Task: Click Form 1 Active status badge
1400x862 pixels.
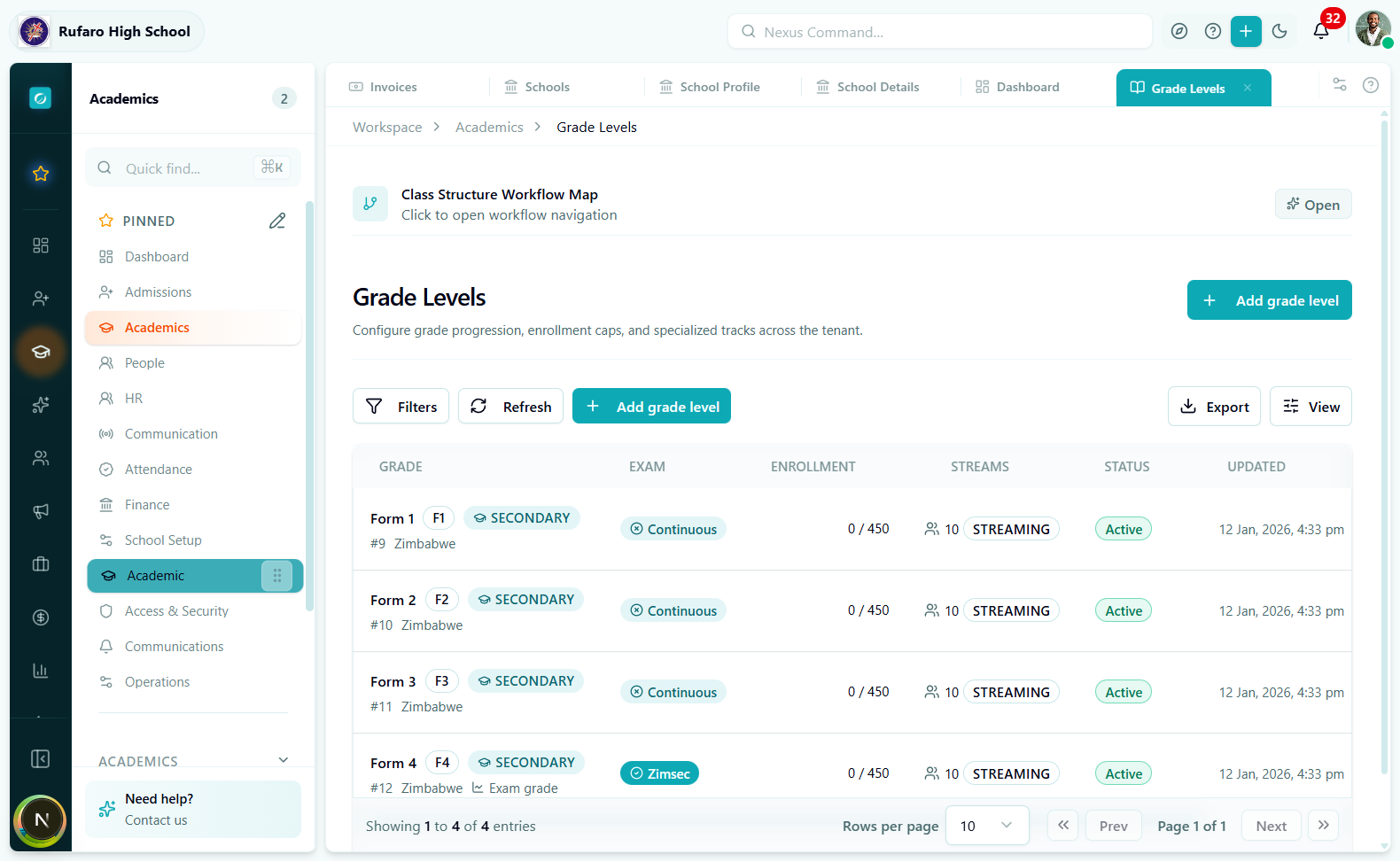Action: click(1123, 529)
